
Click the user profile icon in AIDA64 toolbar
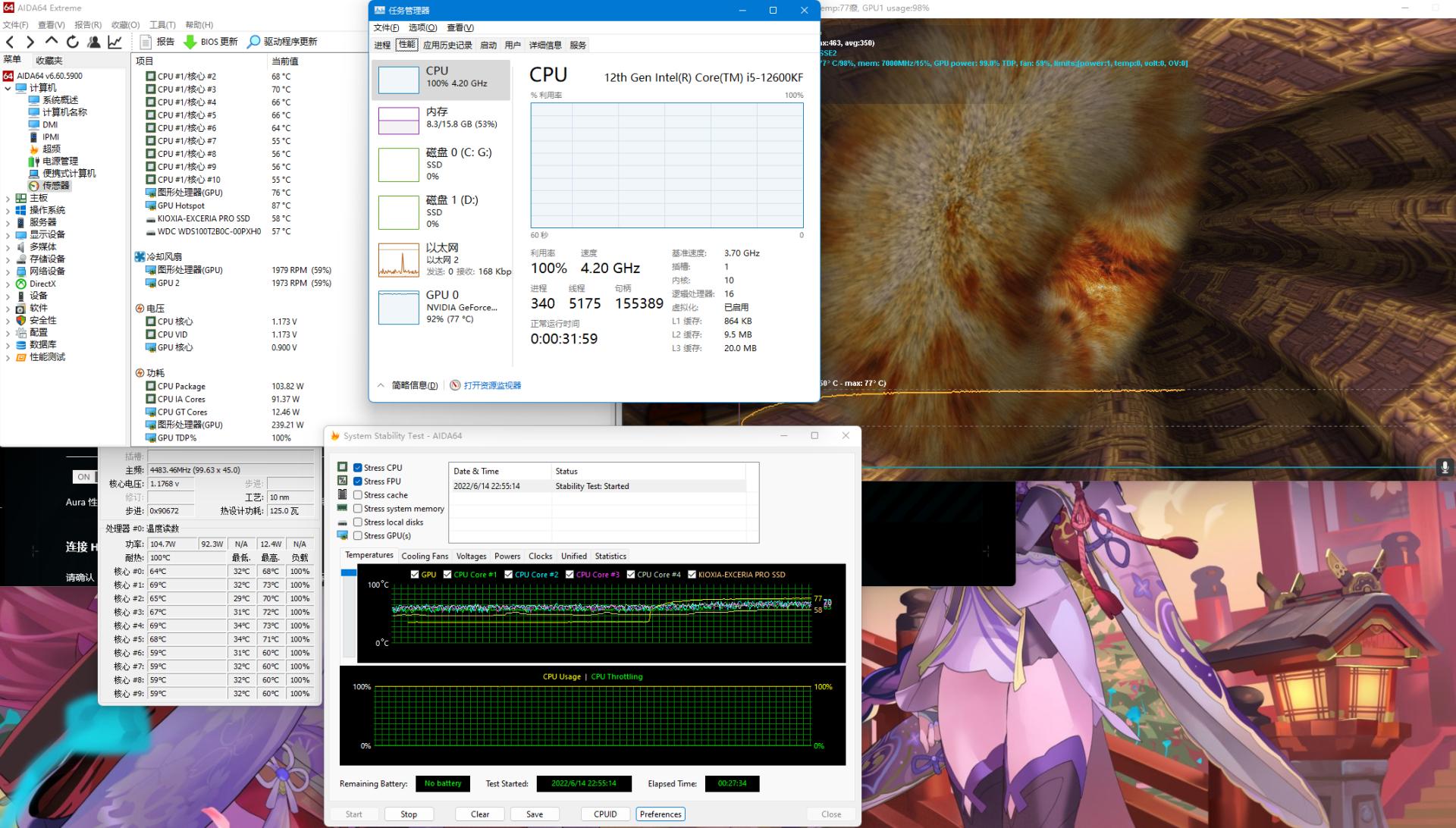(x=94, y=42)
